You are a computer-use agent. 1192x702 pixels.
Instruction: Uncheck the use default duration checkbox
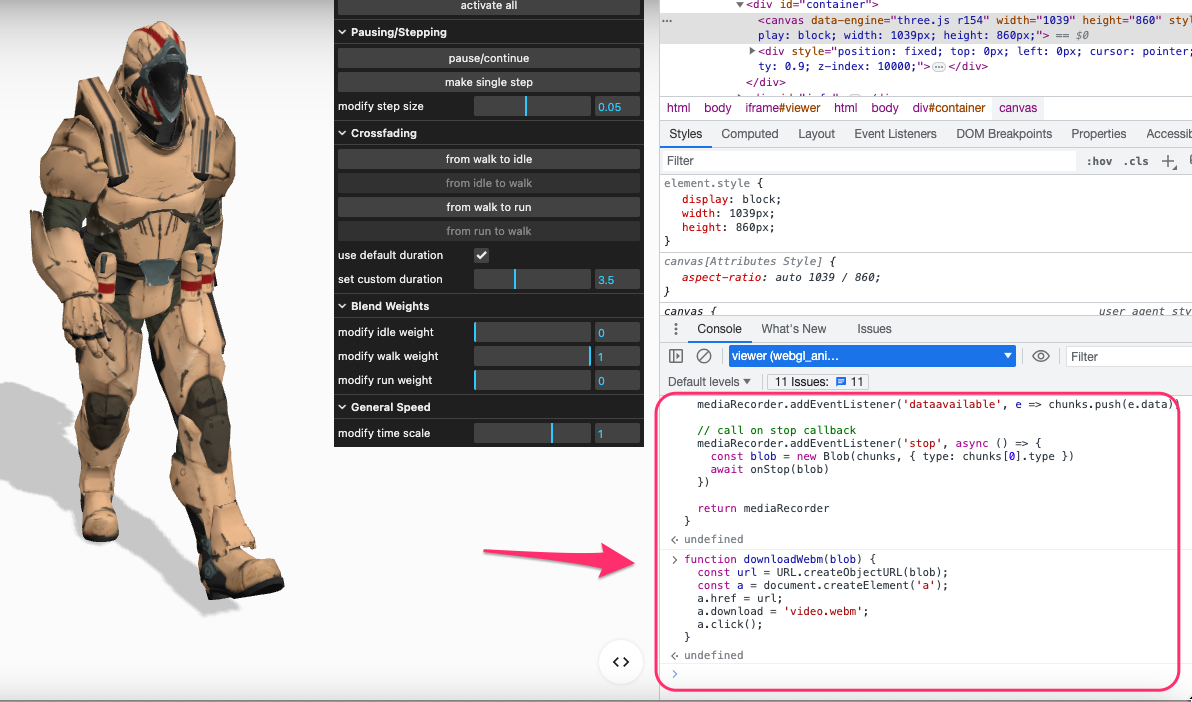(x=481, y=256)
